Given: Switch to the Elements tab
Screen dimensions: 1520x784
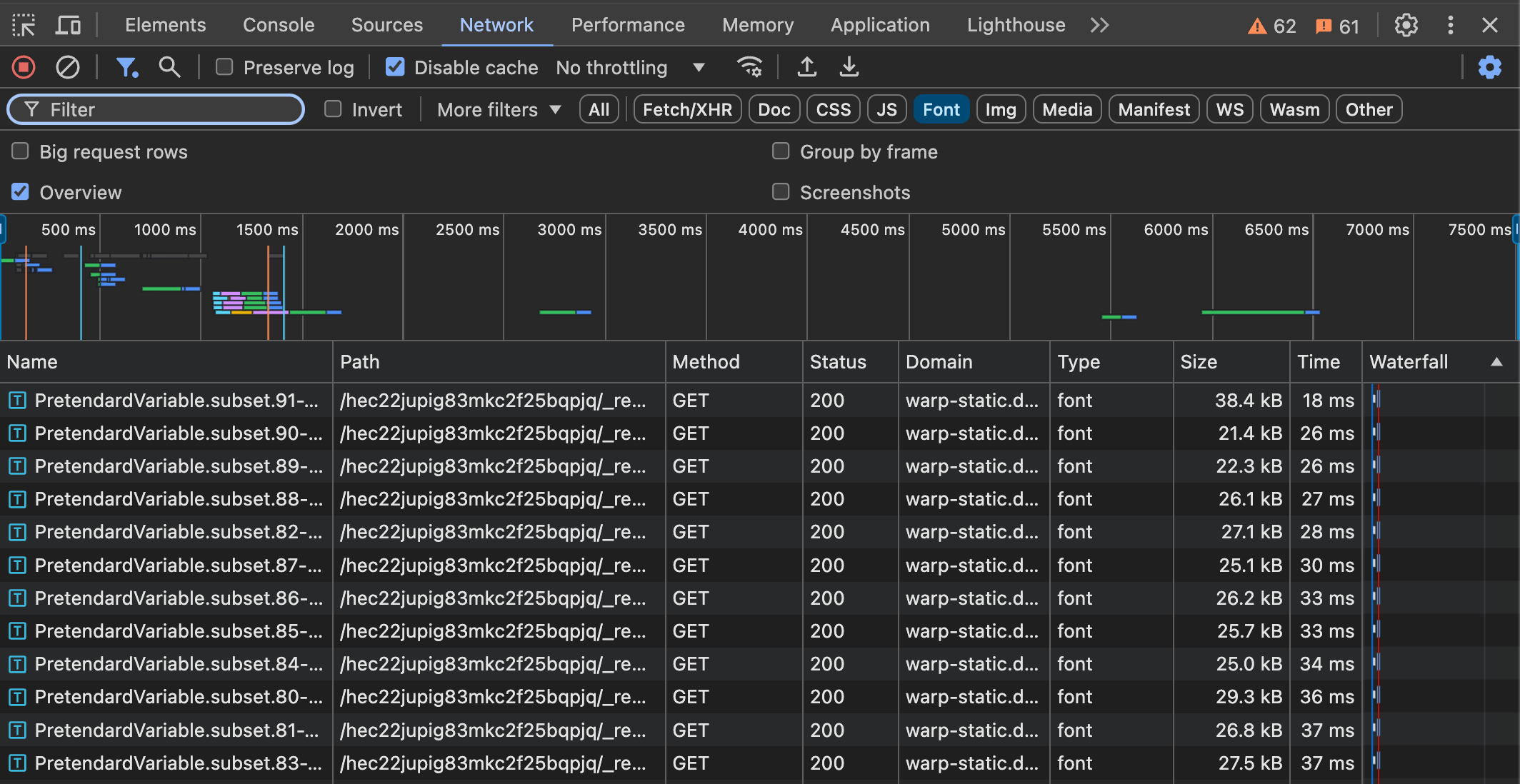Looking at the screenshot, I should pos(166,26).
